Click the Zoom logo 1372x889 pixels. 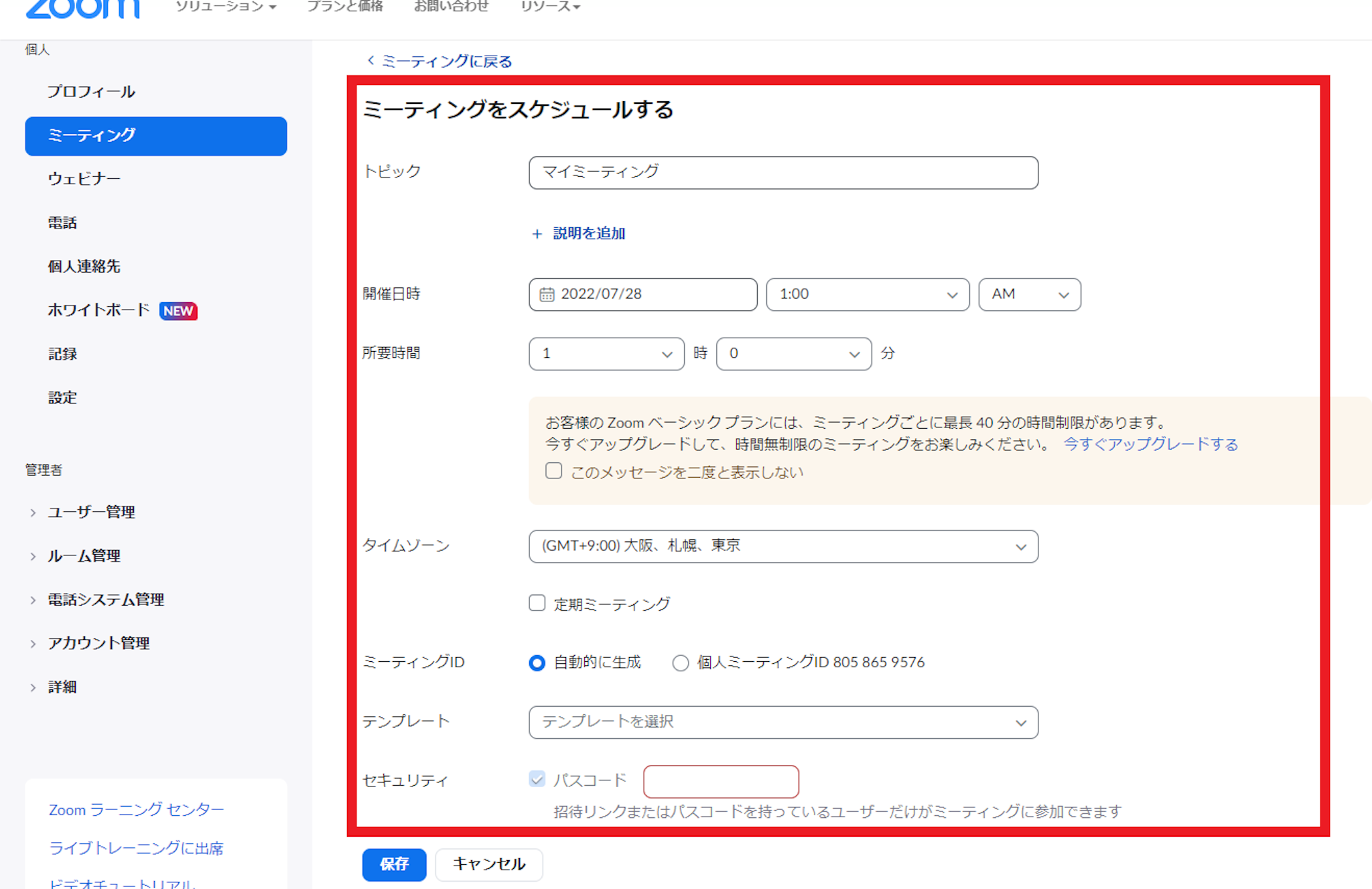82,8
